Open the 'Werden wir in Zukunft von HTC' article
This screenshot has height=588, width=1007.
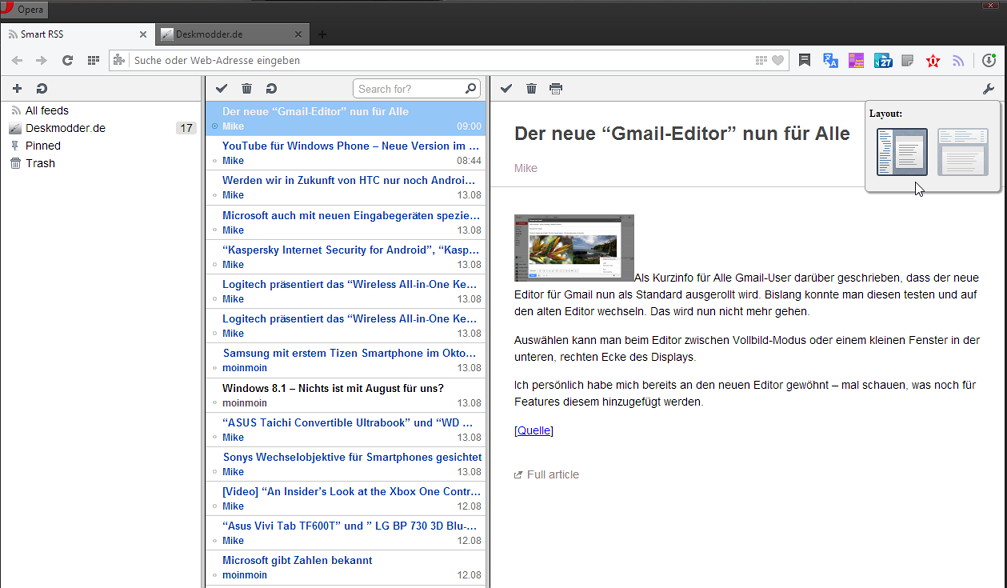point(346,187)
